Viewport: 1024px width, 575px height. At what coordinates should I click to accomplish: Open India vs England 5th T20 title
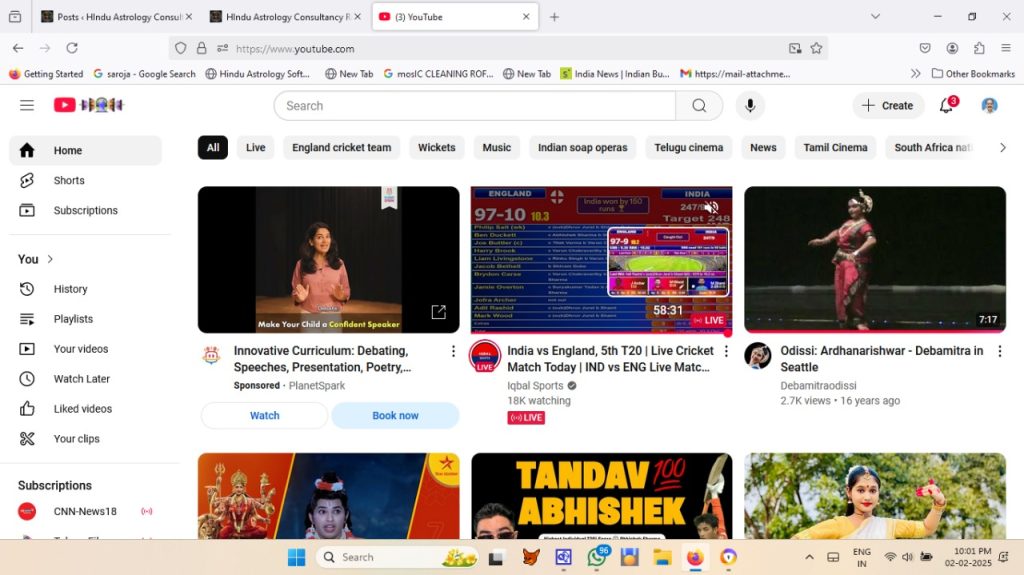[610, 359]
